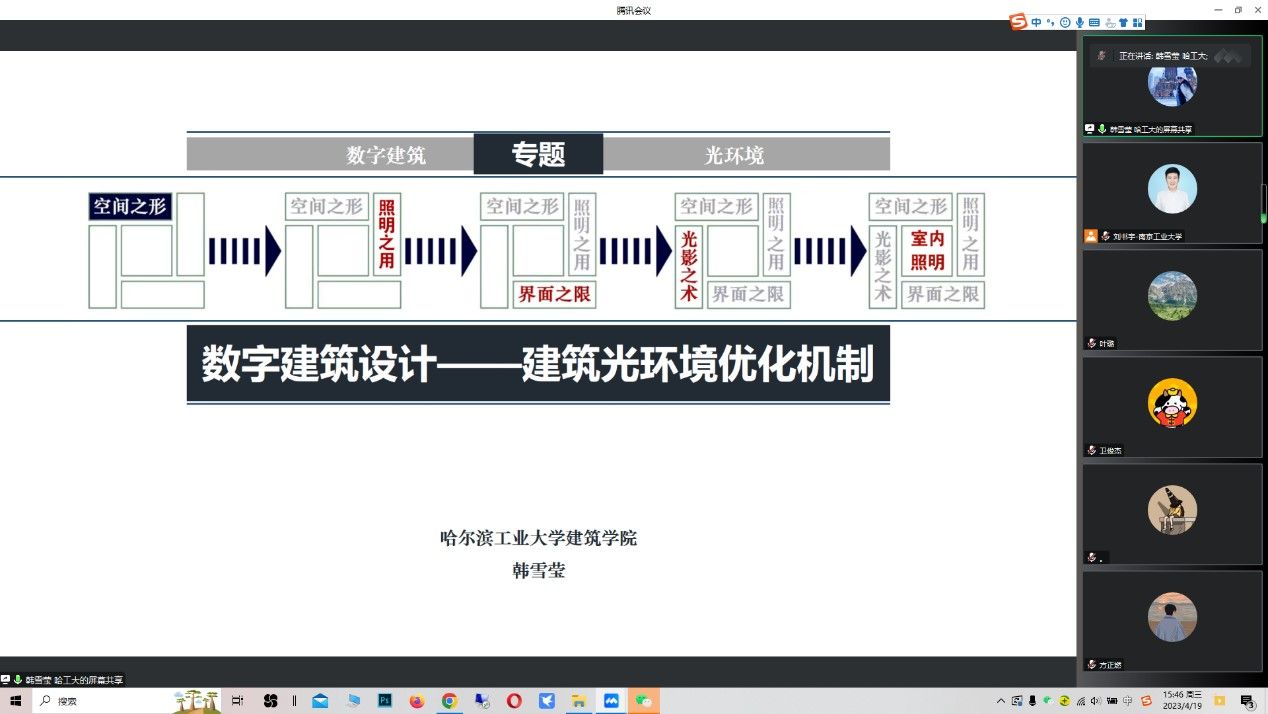Image resolution: width=1268 pixels, height=714 pixels.
Task: Click Sogou voice input microphone
Action: (1080, 22)
